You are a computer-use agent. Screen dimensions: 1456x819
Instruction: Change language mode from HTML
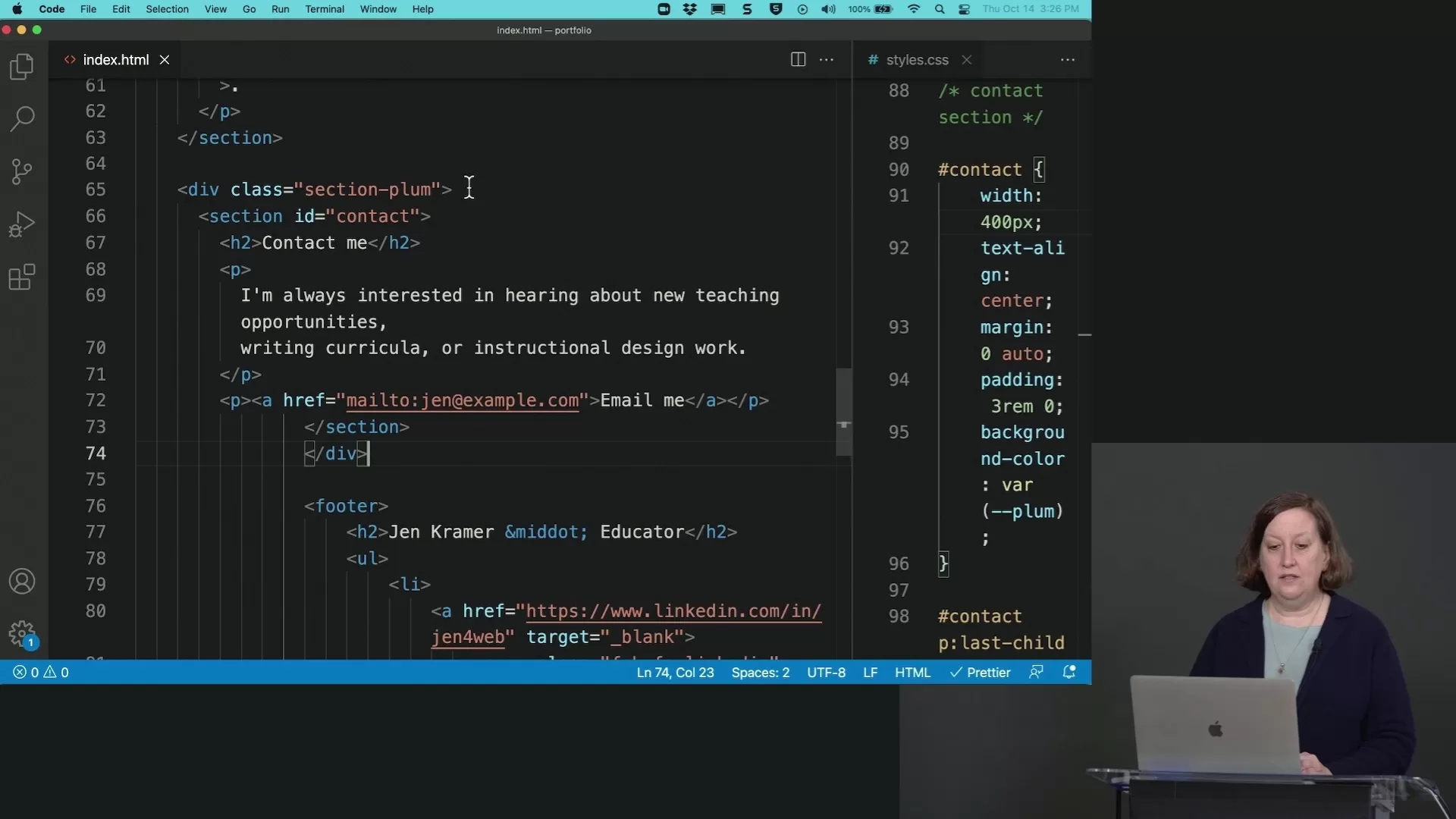(912, 673)
